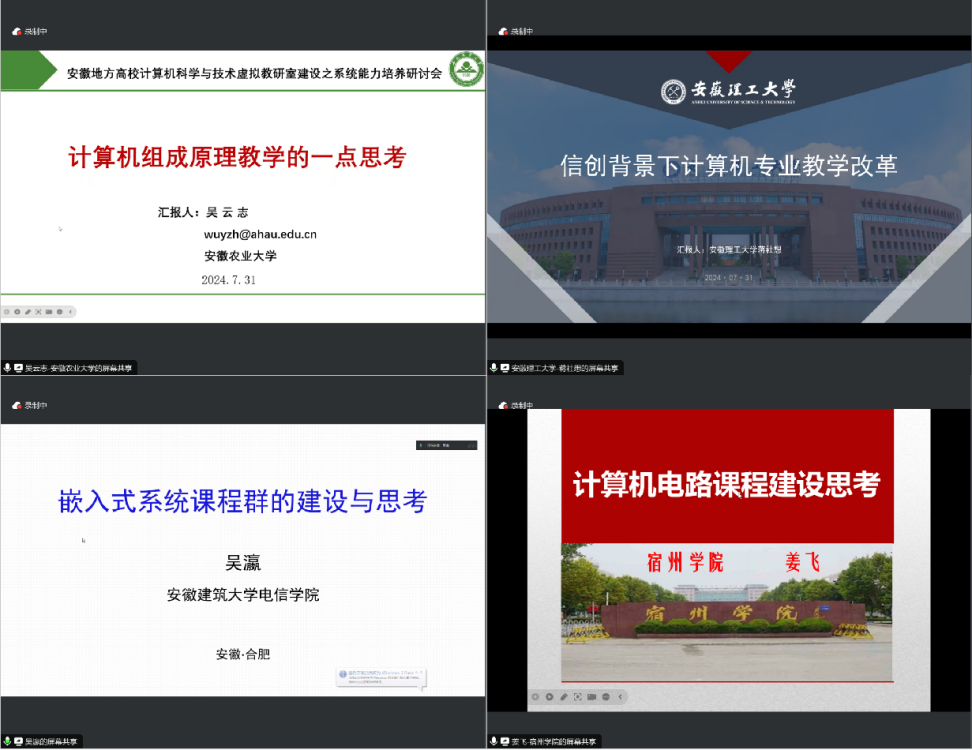972x750 pixels.
Task: Click the screen share icon beside 安徽理工大学 label
Action: (505, 368)
